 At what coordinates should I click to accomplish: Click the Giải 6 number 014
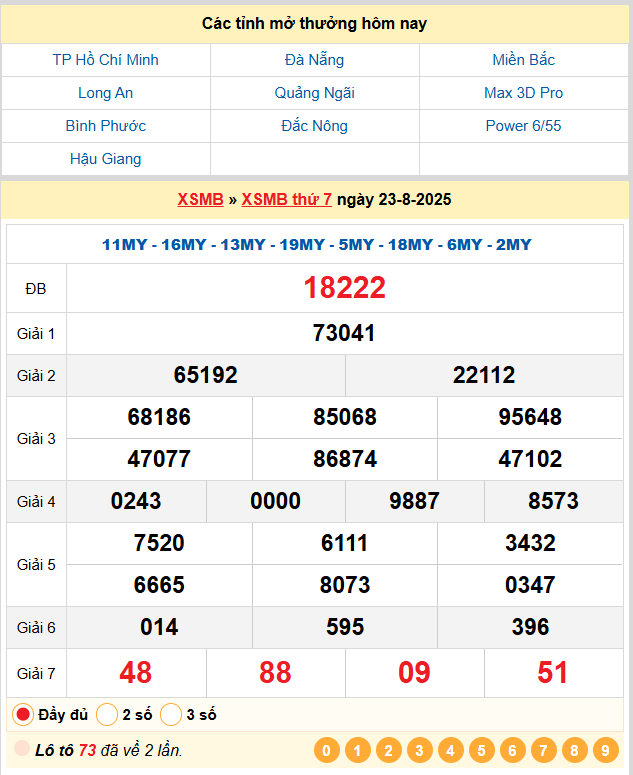(x=159, y=627)
